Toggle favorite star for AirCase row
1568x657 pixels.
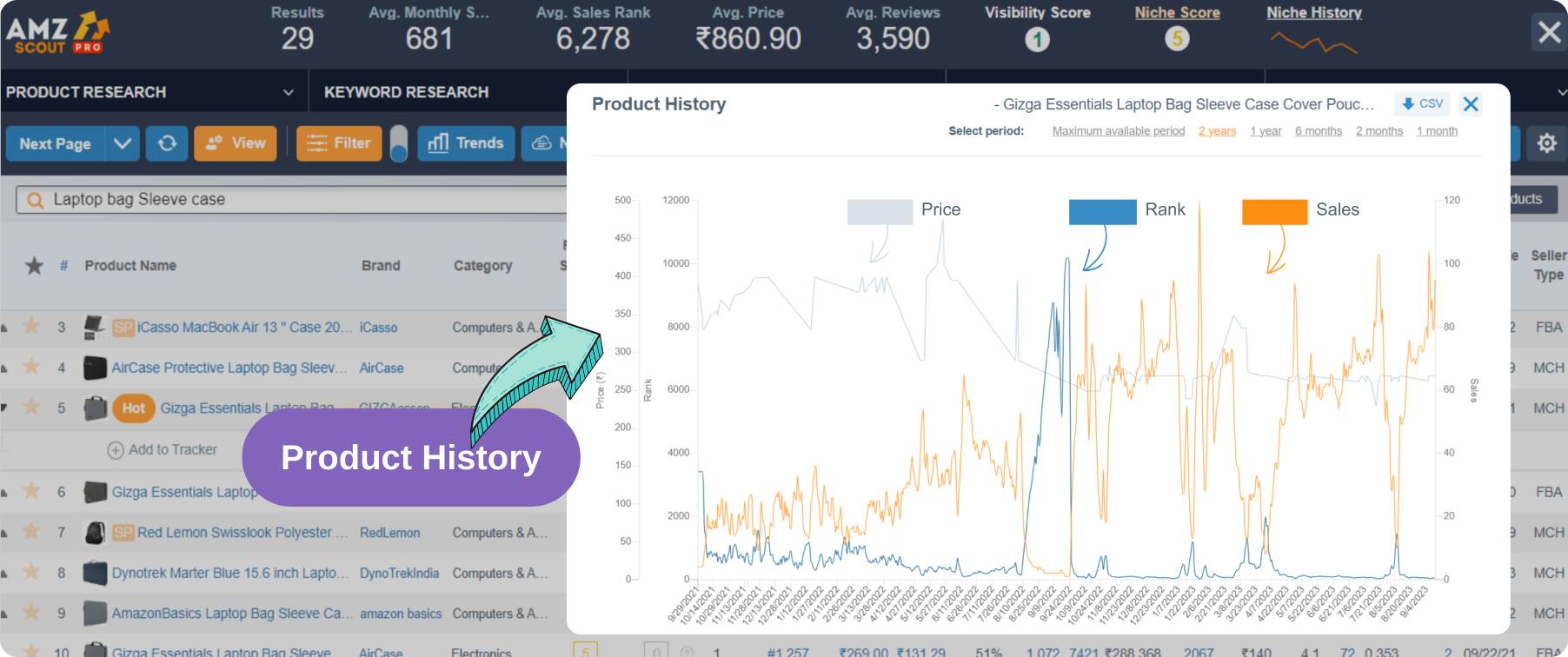pos(31,367)
